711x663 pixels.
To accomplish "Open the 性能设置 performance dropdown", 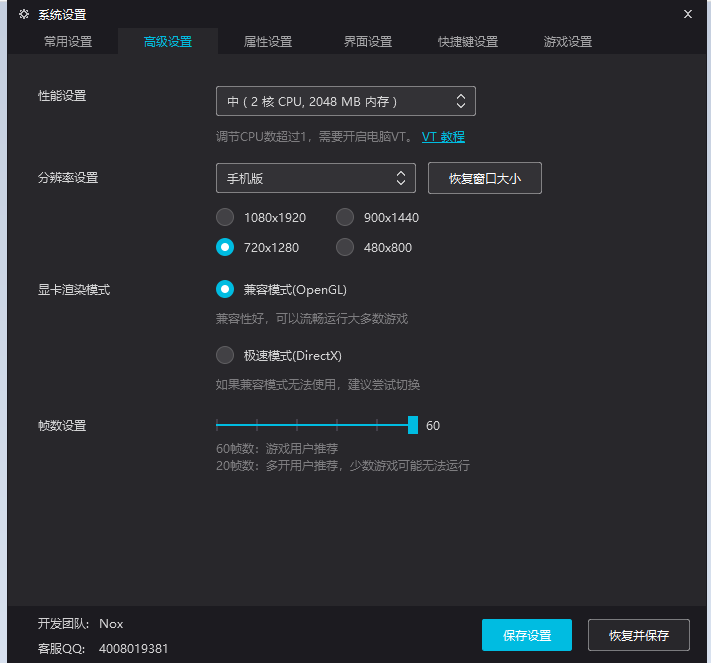I will pyautogui.click(x=346, y=101).
